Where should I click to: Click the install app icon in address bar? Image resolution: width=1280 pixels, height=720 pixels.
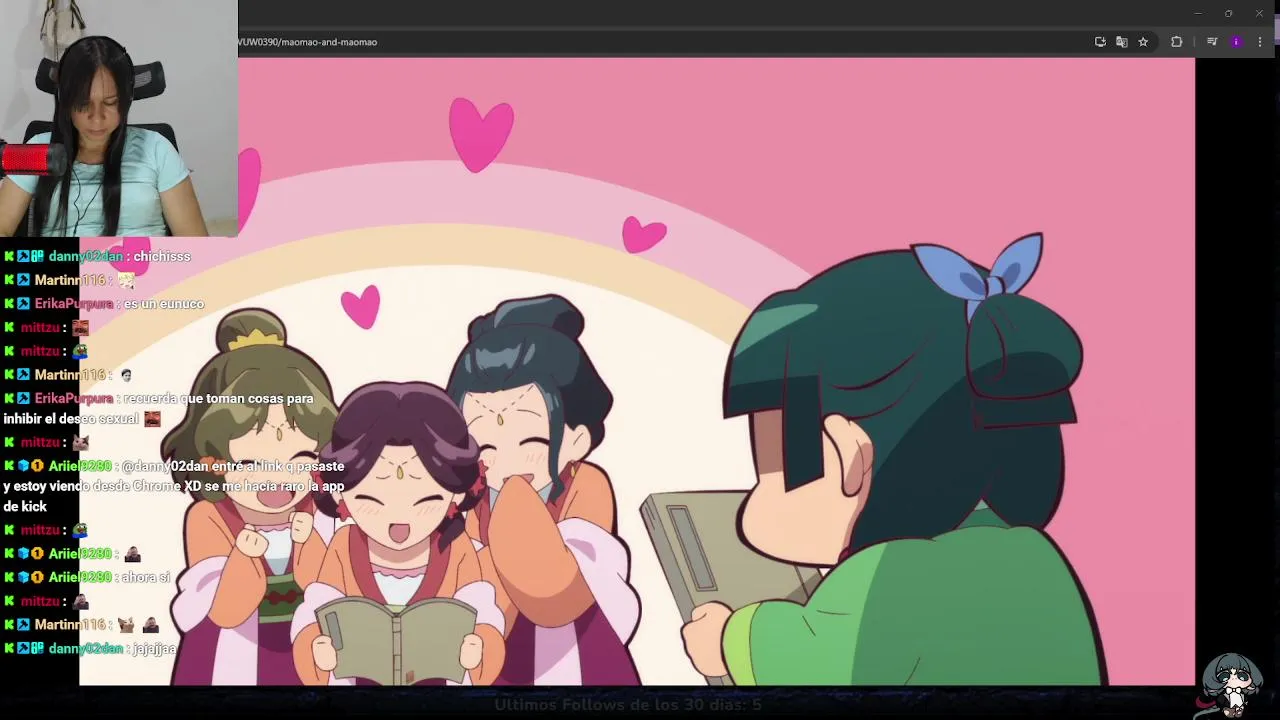click(1100, 42)
